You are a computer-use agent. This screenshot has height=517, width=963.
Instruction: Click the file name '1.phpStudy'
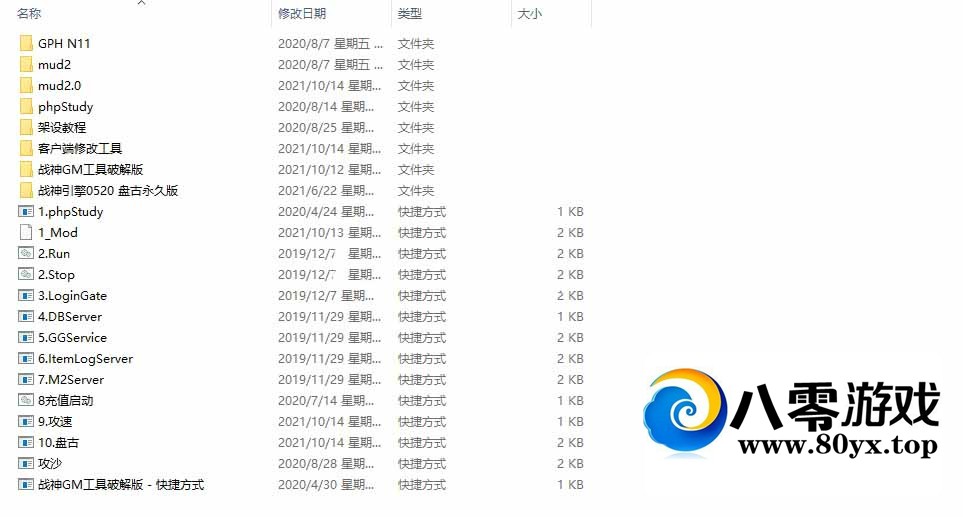pyautogui.click(x=71, y=212)
